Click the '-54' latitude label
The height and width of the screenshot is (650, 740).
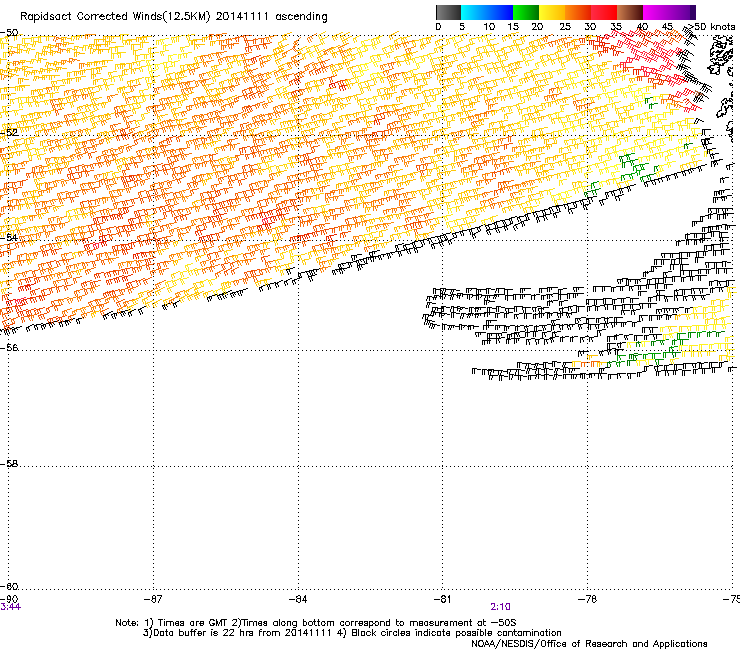coord(9,237)
